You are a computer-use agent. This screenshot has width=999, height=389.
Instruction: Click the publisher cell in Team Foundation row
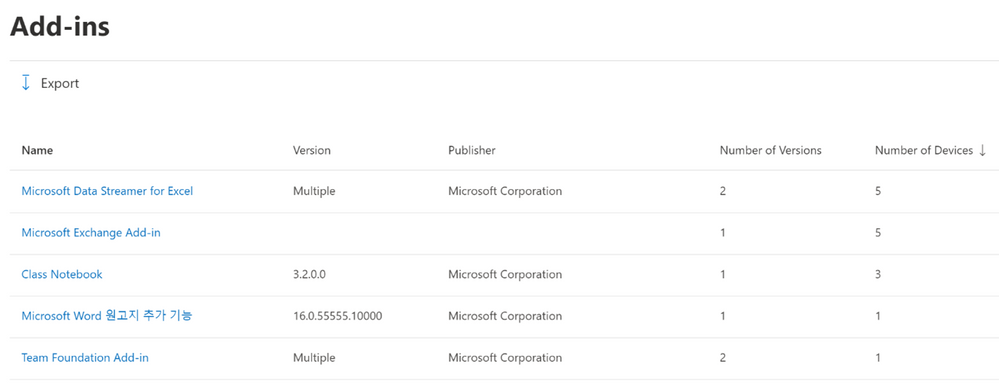tap(505, 358)
